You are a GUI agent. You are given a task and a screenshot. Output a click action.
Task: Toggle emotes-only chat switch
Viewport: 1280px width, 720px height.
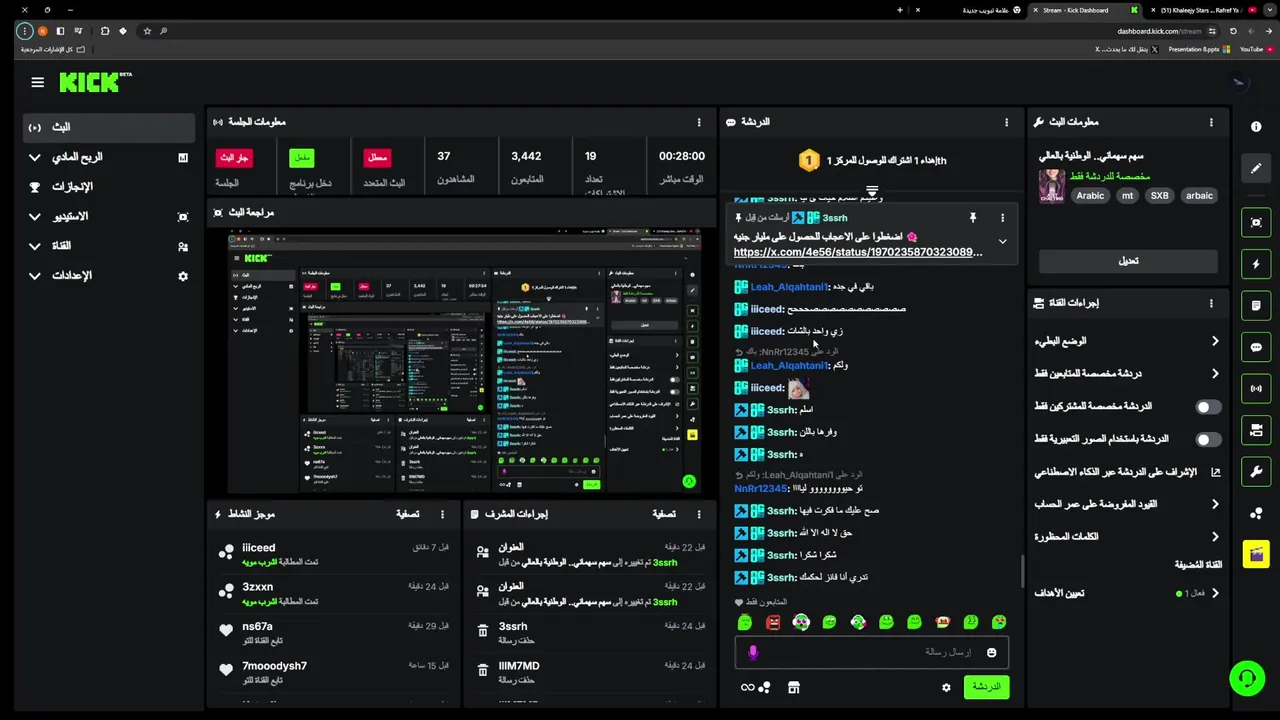pos(1208,439)
